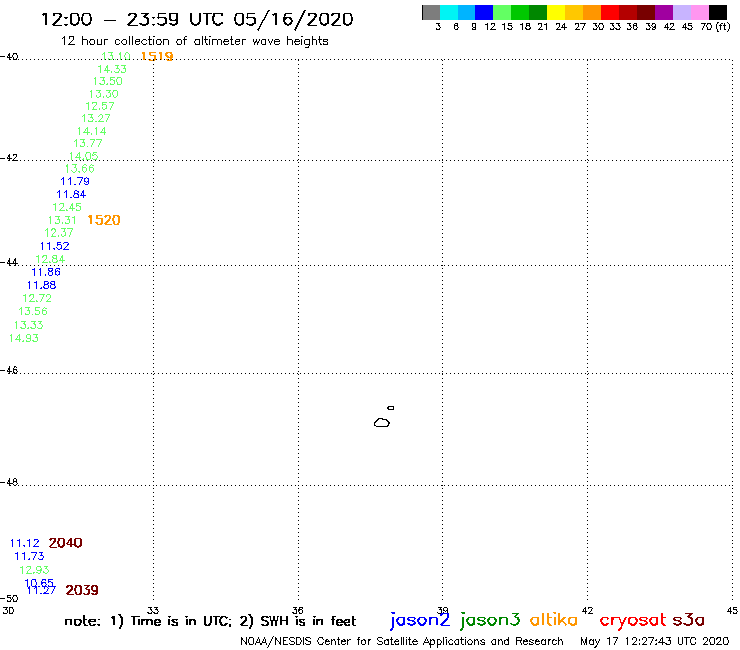
Task: Click the pure blue swatch in the color scale
Action: (484, 12)
